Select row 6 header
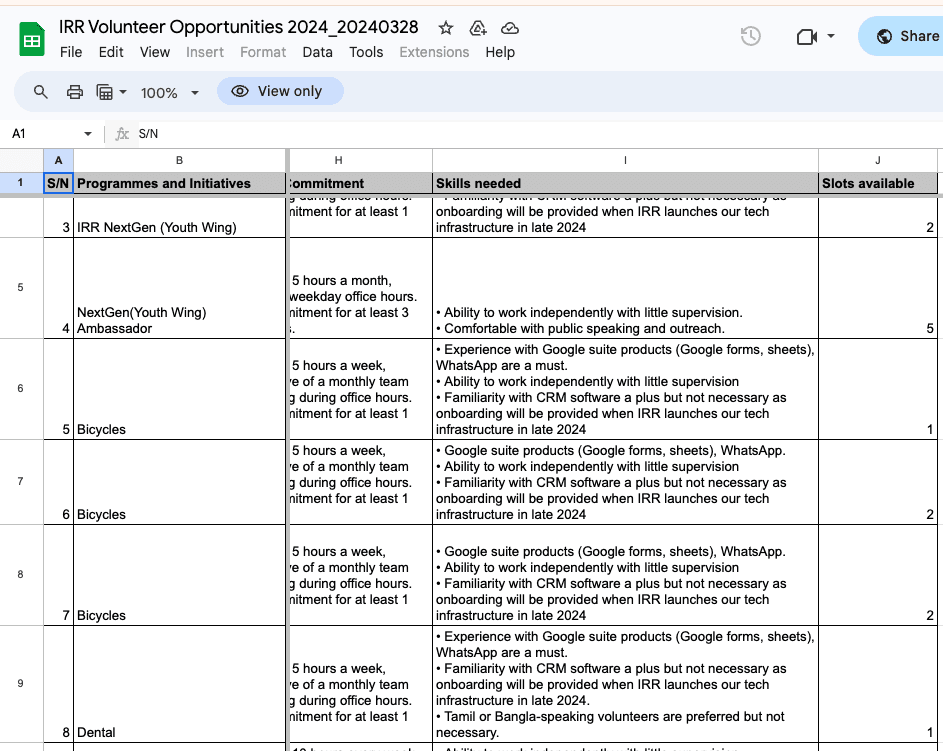The height and width of the screenshot is (751, 943). click(x=21, y=388)
